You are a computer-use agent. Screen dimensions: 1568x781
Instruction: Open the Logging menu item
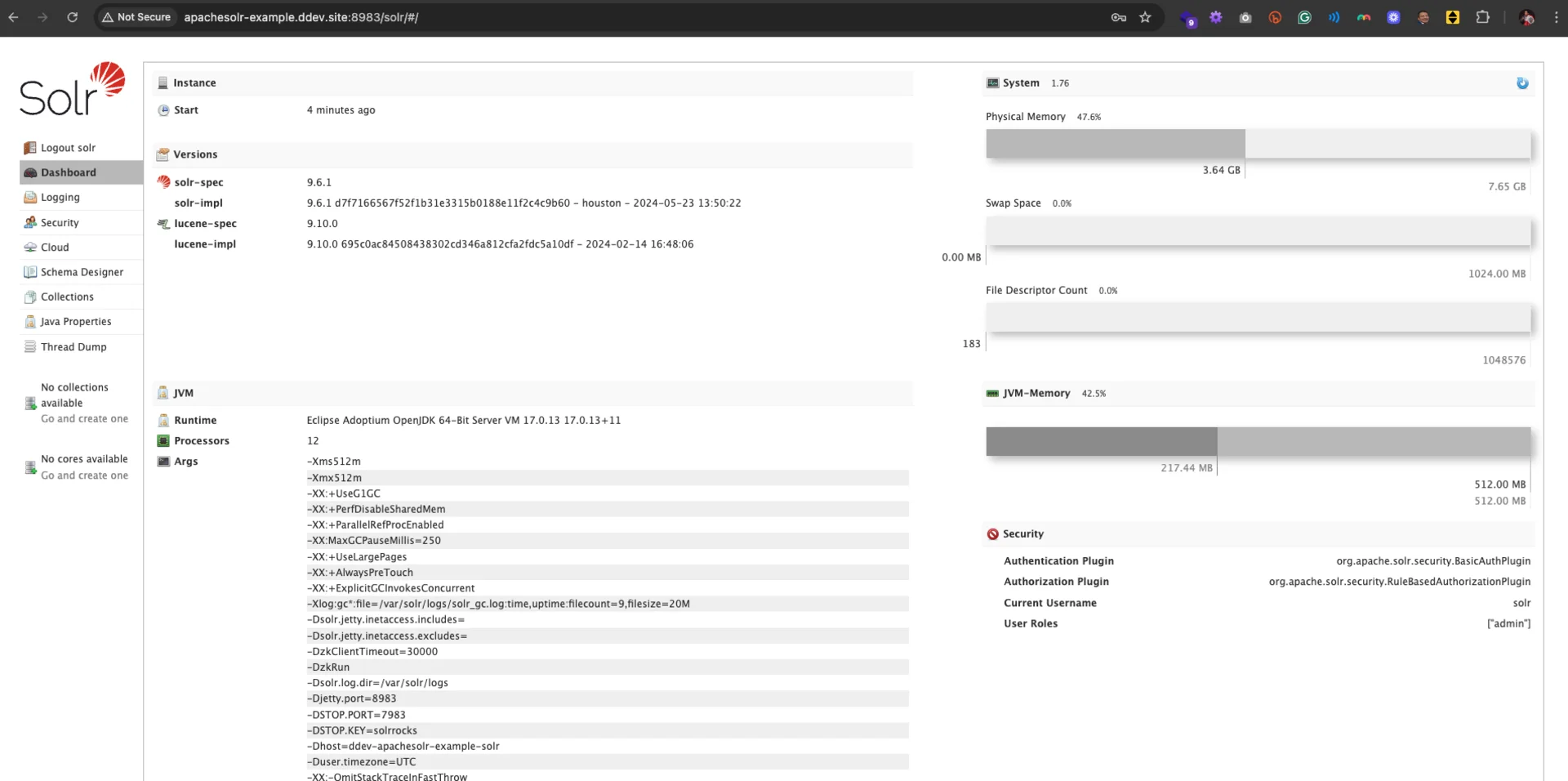[82, 198]
